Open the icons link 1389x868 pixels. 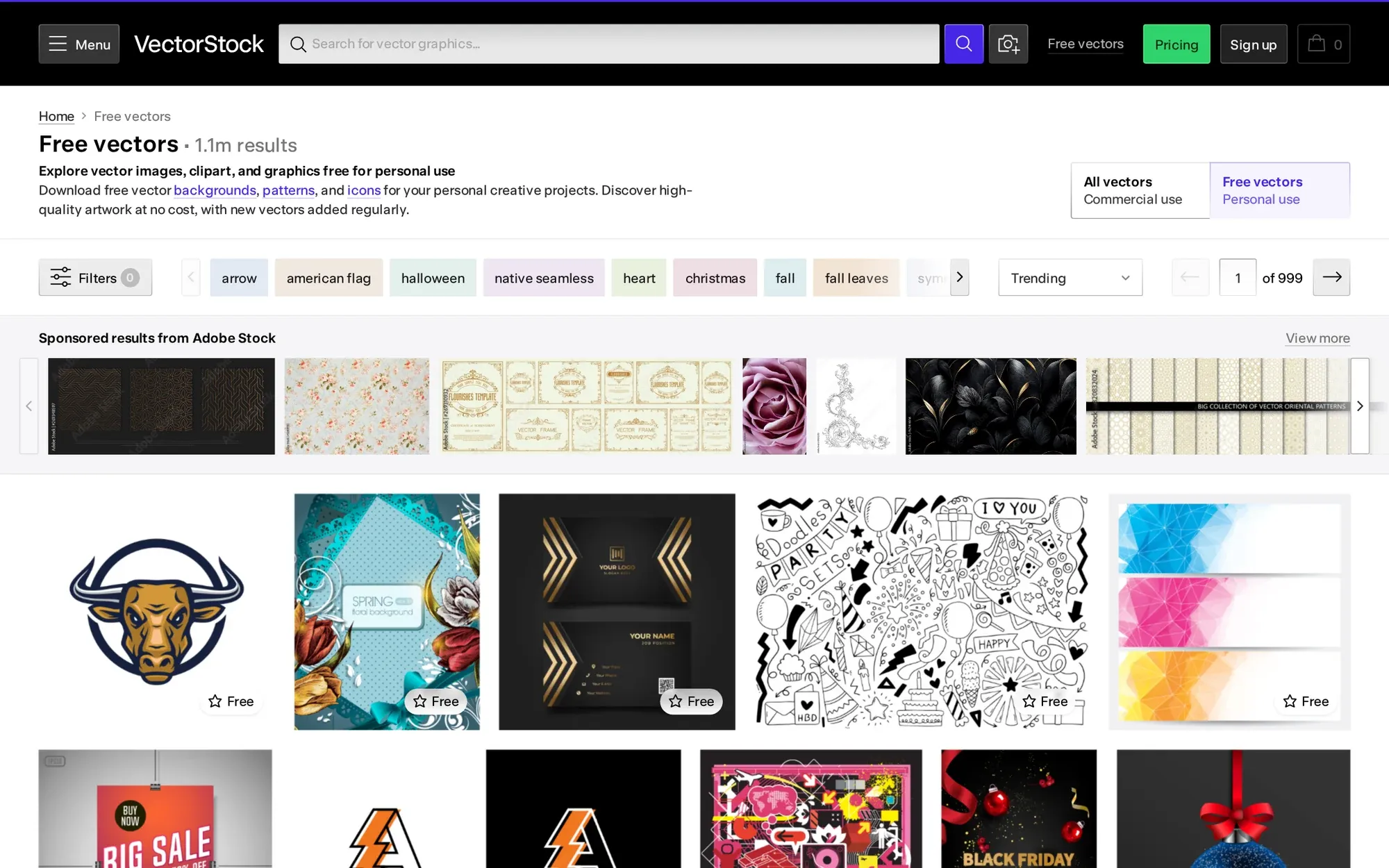click(364, 190)
